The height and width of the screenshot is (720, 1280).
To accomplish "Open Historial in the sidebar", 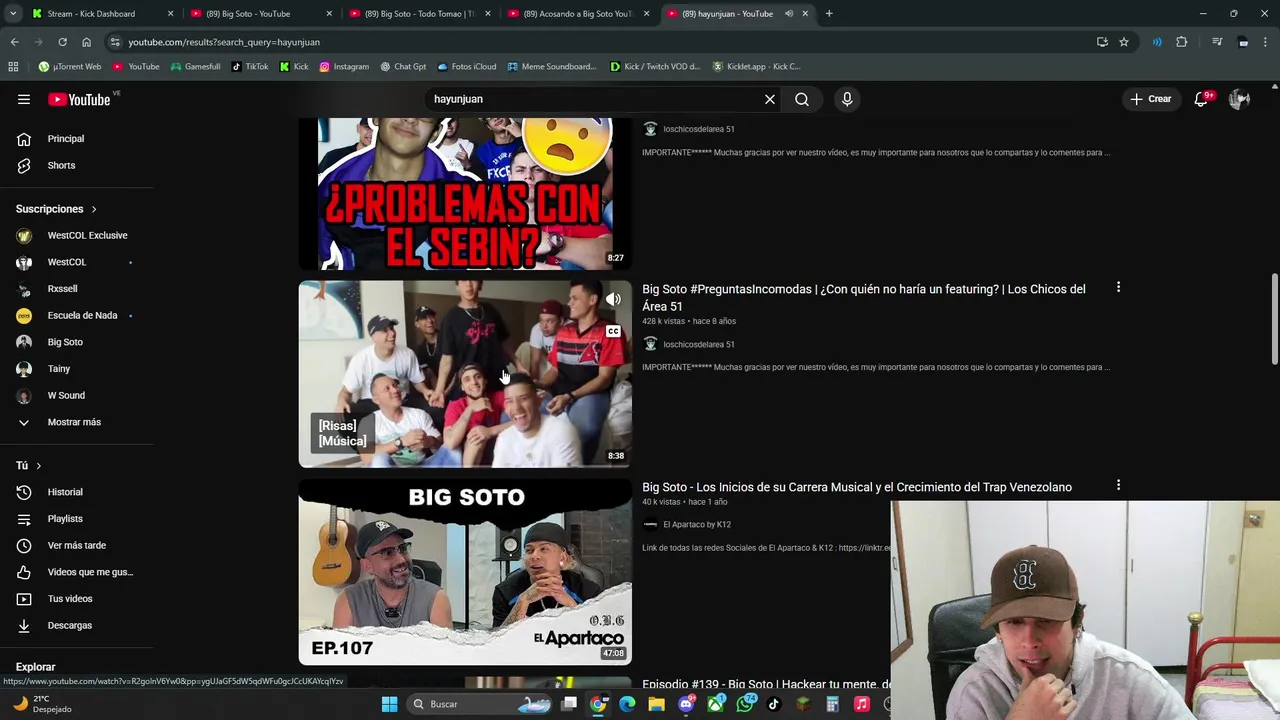I will 65,492.
